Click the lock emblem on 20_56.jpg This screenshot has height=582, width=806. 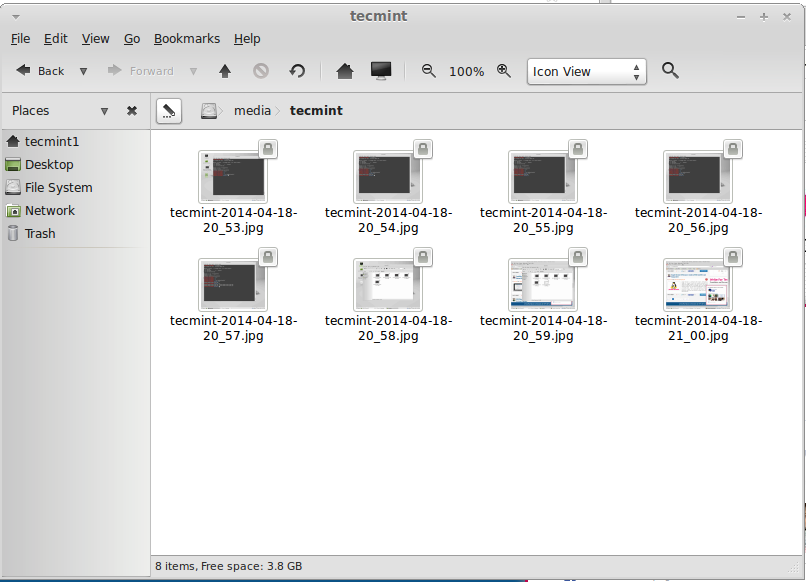733,149
